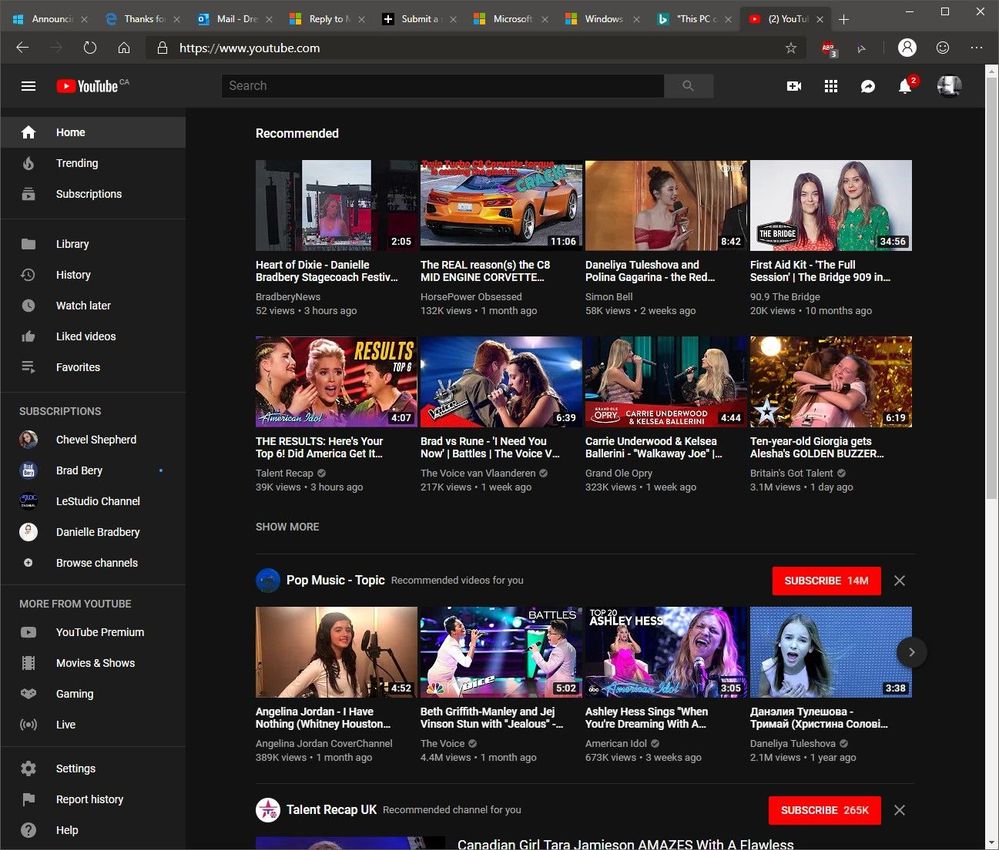
Task: Open browser Settings and more menu
Action: 976,47
